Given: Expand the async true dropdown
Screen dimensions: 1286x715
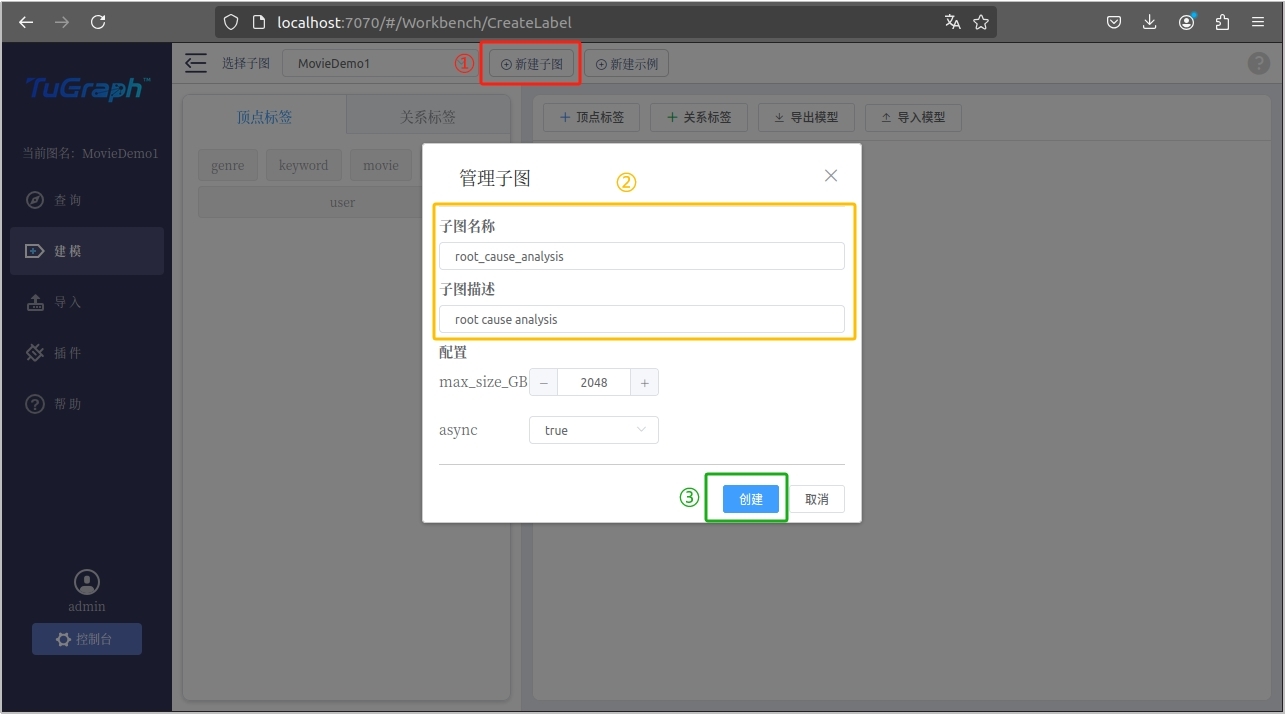Looking at the screenshot, I should pyautogui.click(x=593, y=430).
